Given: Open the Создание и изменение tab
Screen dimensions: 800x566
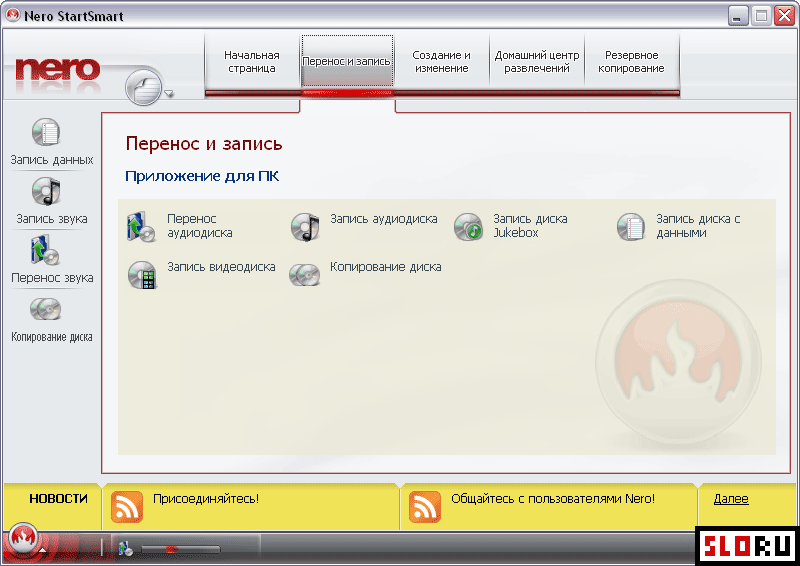Looking at the screenshot, I should pyautogui.click(x=441, y=62).
